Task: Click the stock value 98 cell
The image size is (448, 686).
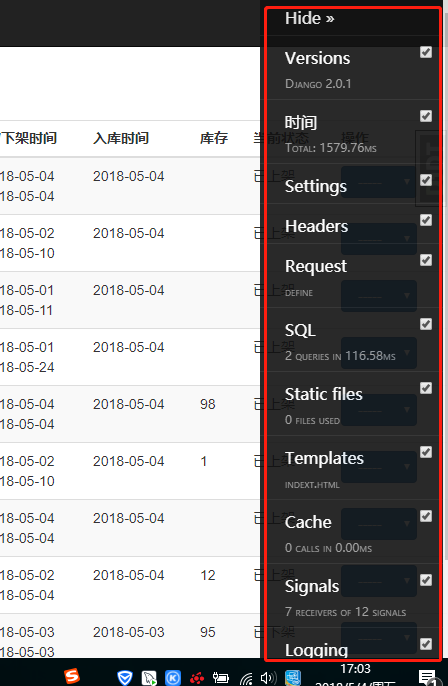Action: (207, 404)
